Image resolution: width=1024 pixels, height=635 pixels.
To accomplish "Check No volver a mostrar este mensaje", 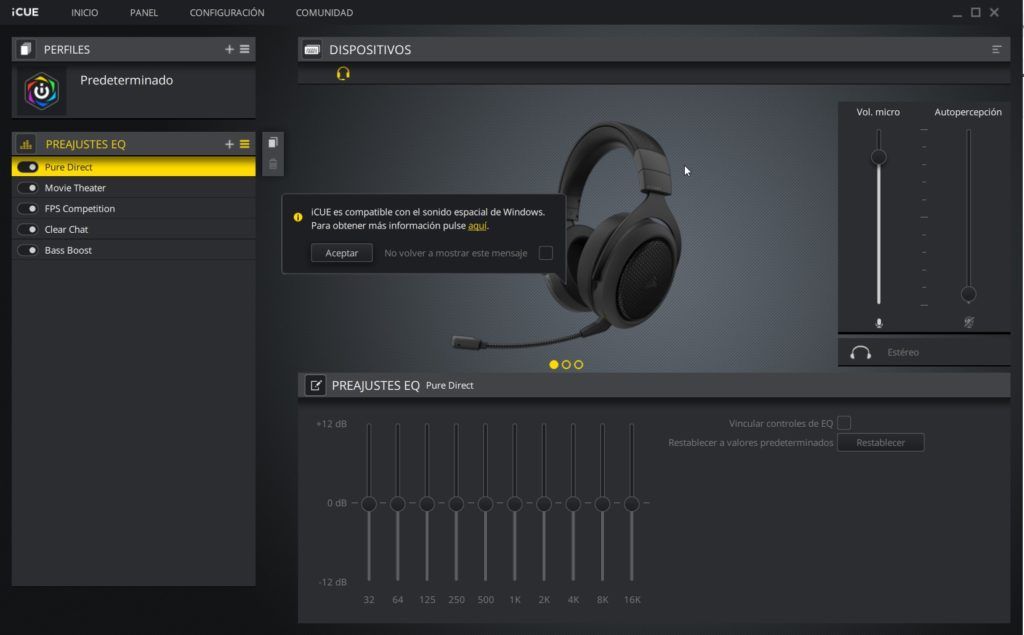I will (546, 253).
